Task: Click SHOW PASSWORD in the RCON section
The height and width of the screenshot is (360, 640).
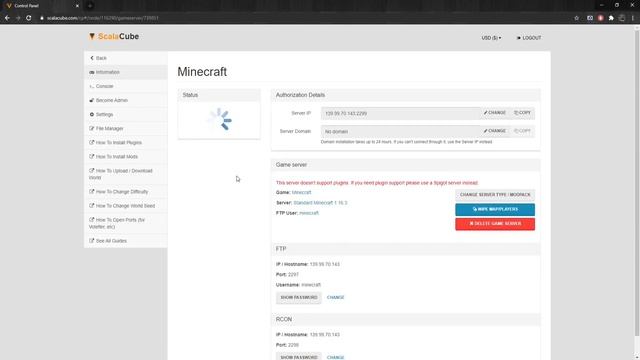Action: click(299, 356)
